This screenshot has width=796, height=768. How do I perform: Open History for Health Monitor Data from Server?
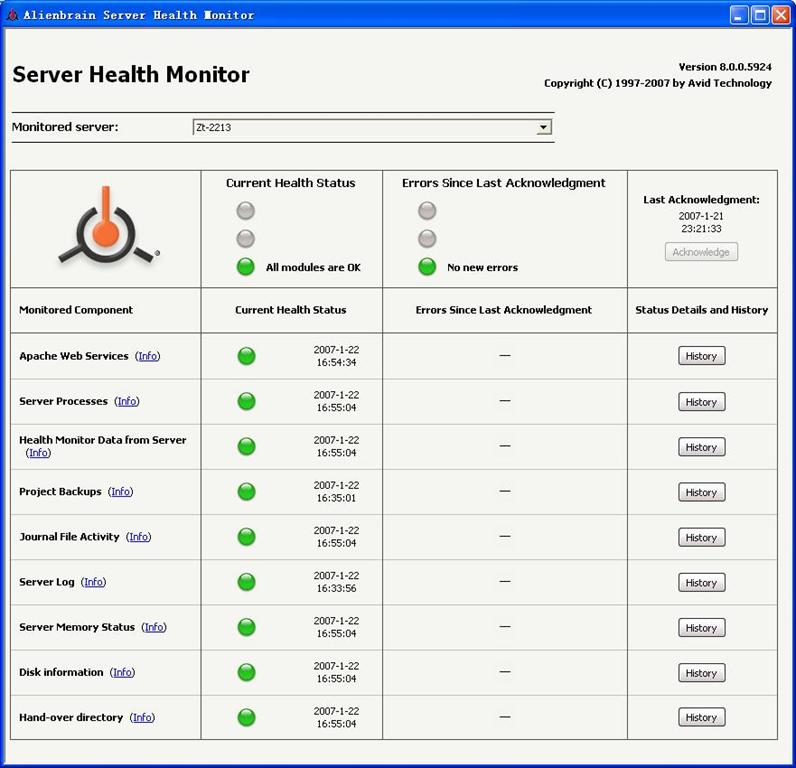click(702, 447)
